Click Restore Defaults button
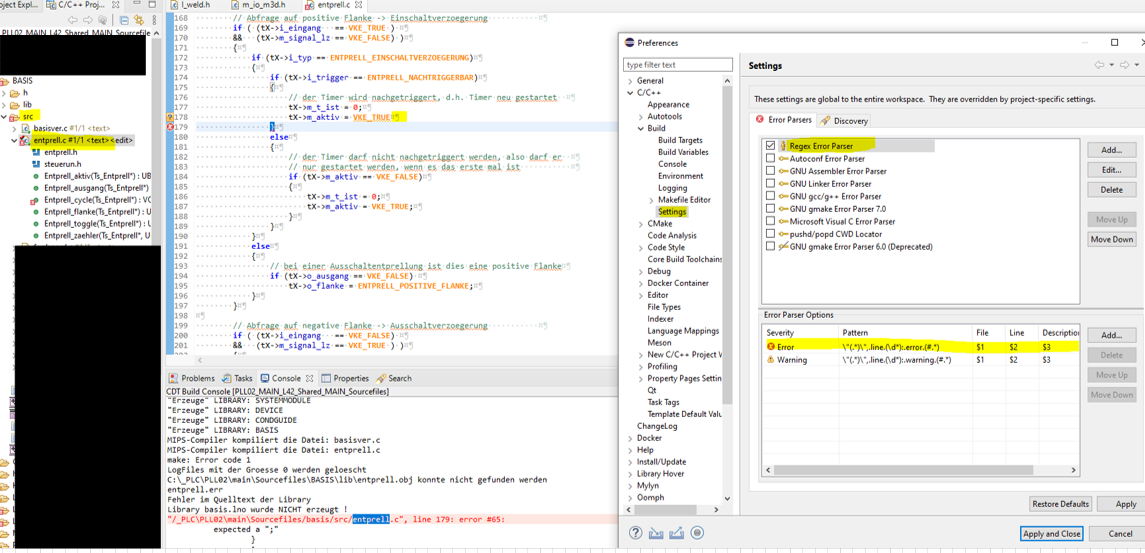This screenshot has width=1145, height=553. 1061,504
